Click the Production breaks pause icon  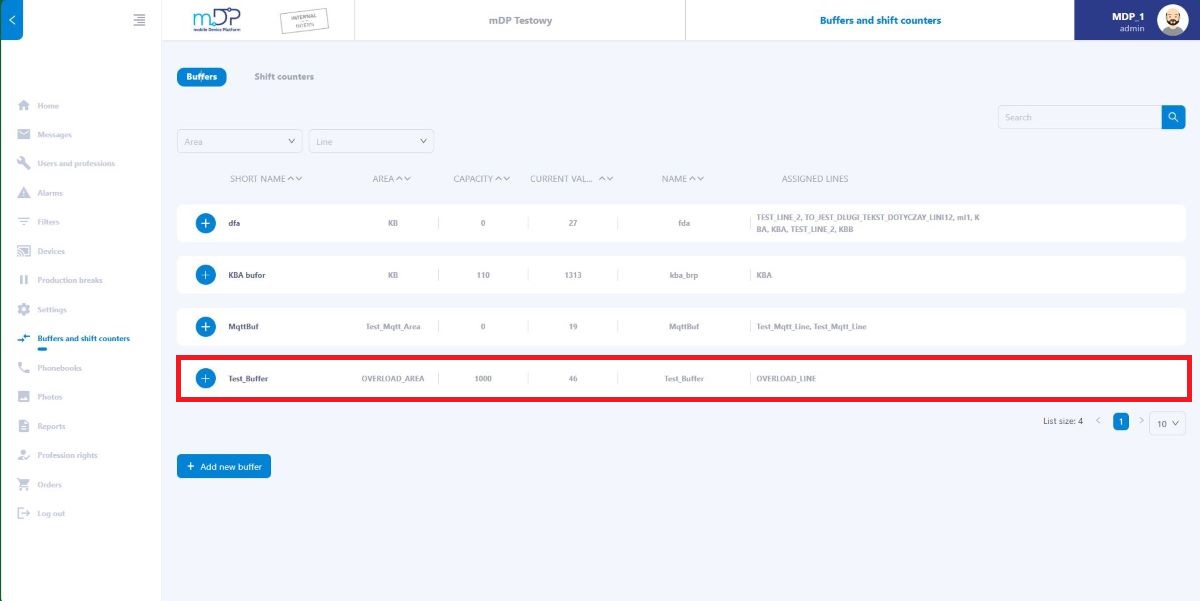pos(24,280)
